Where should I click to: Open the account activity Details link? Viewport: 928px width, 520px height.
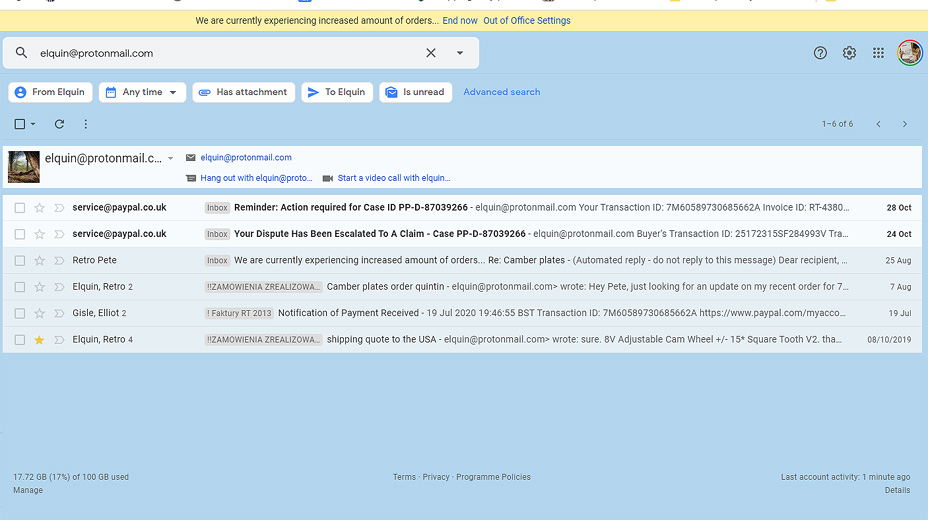pos(897,490)
